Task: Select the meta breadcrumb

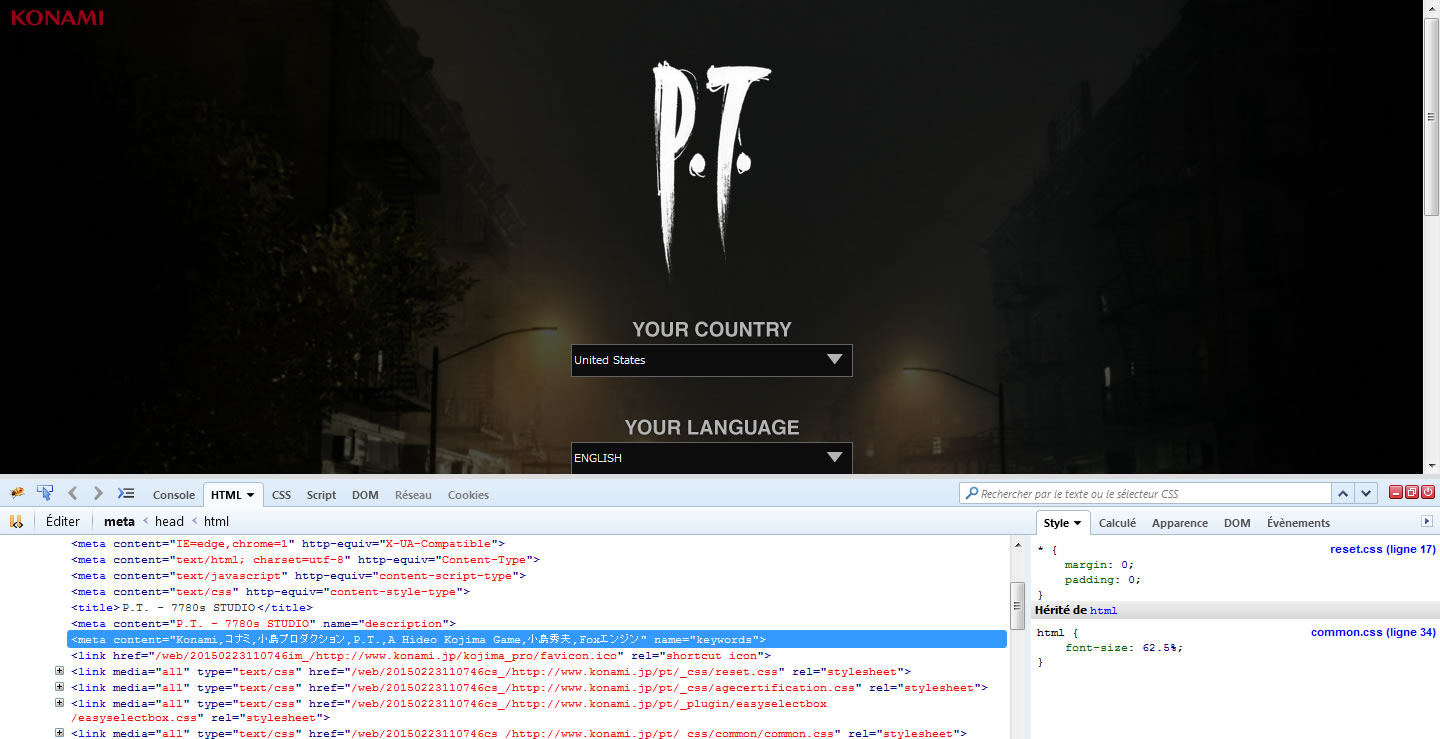Action: click(x=119, y=521)
